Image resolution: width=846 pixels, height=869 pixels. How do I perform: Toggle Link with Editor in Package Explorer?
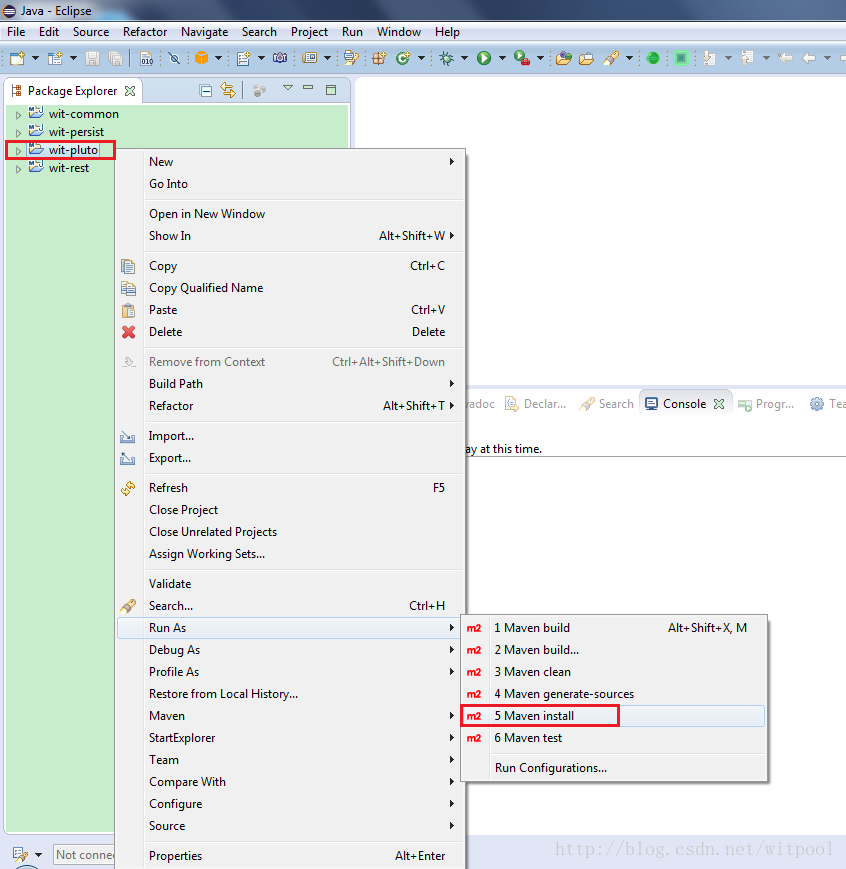pos(228,90)
